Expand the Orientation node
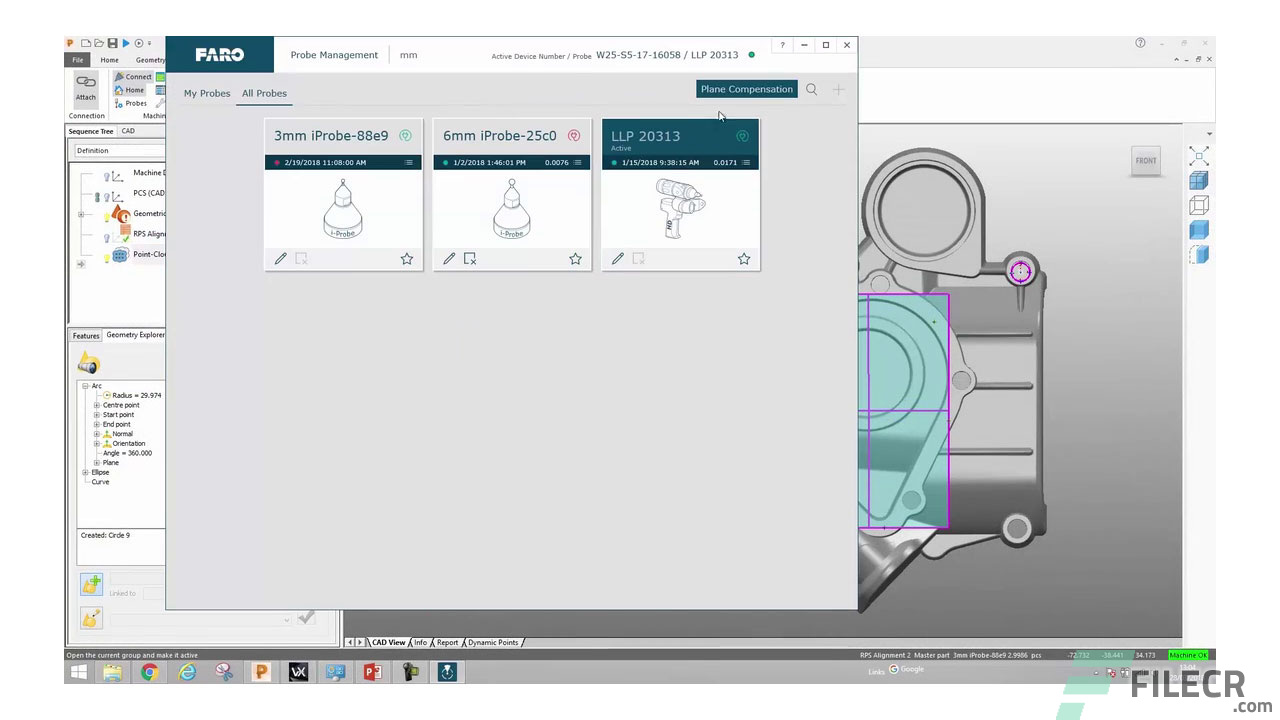This screenshot has height=720, width=1280. coord(97,443)
